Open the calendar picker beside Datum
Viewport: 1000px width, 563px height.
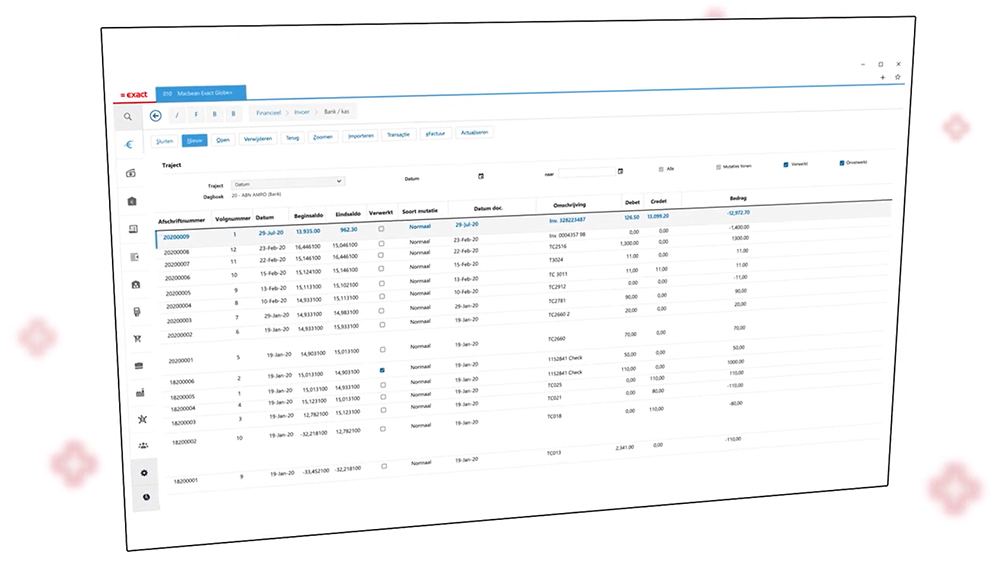pos(481,176)
